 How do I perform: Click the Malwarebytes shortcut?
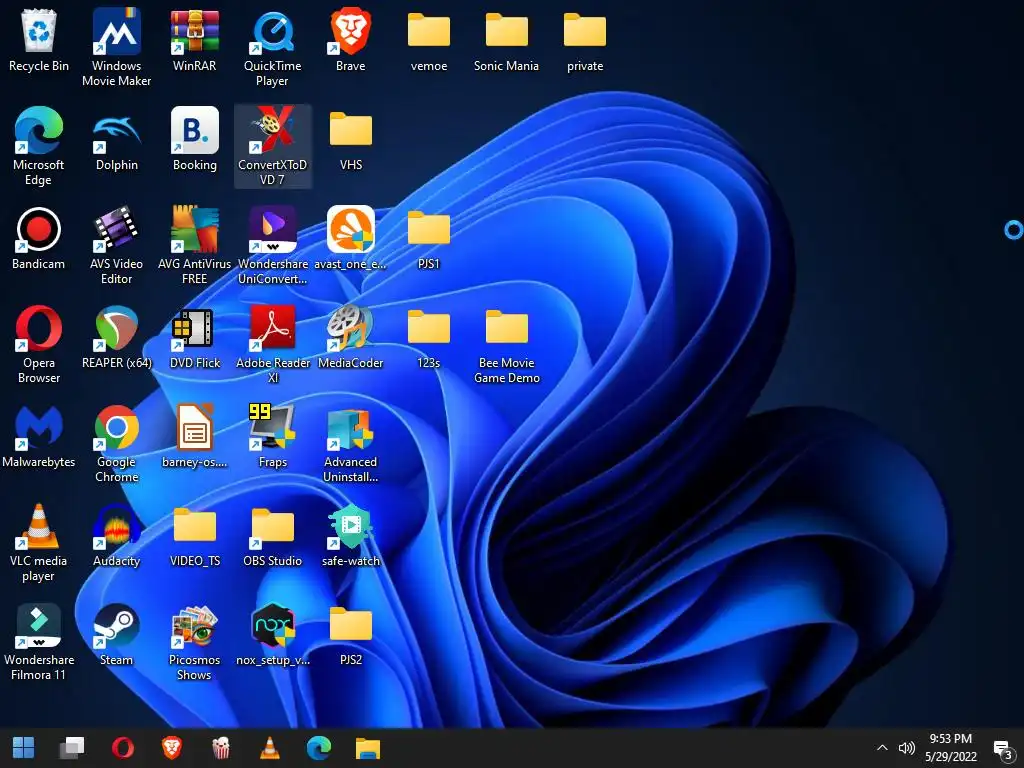pyautogui.click(x=39, y=436)
